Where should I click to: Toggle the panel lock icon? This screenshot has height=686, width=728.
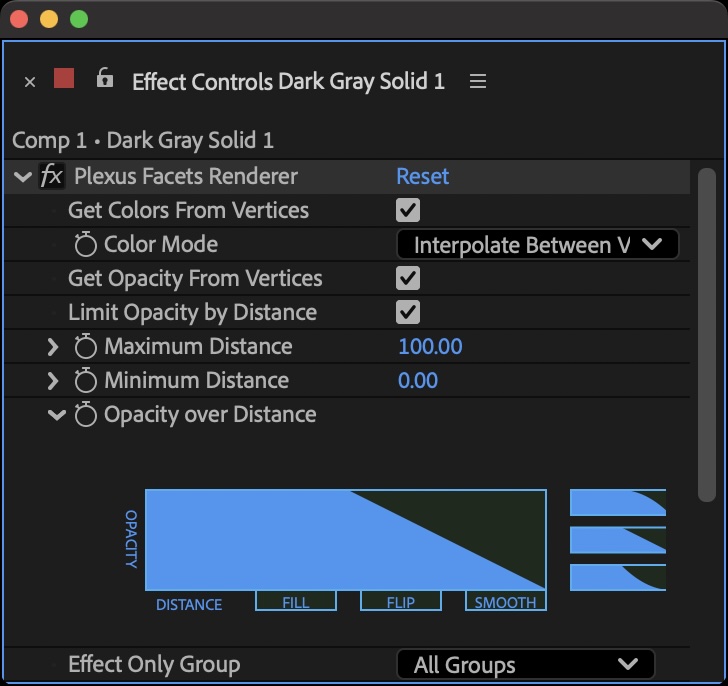pyautogui.click(x=104, y=78)
